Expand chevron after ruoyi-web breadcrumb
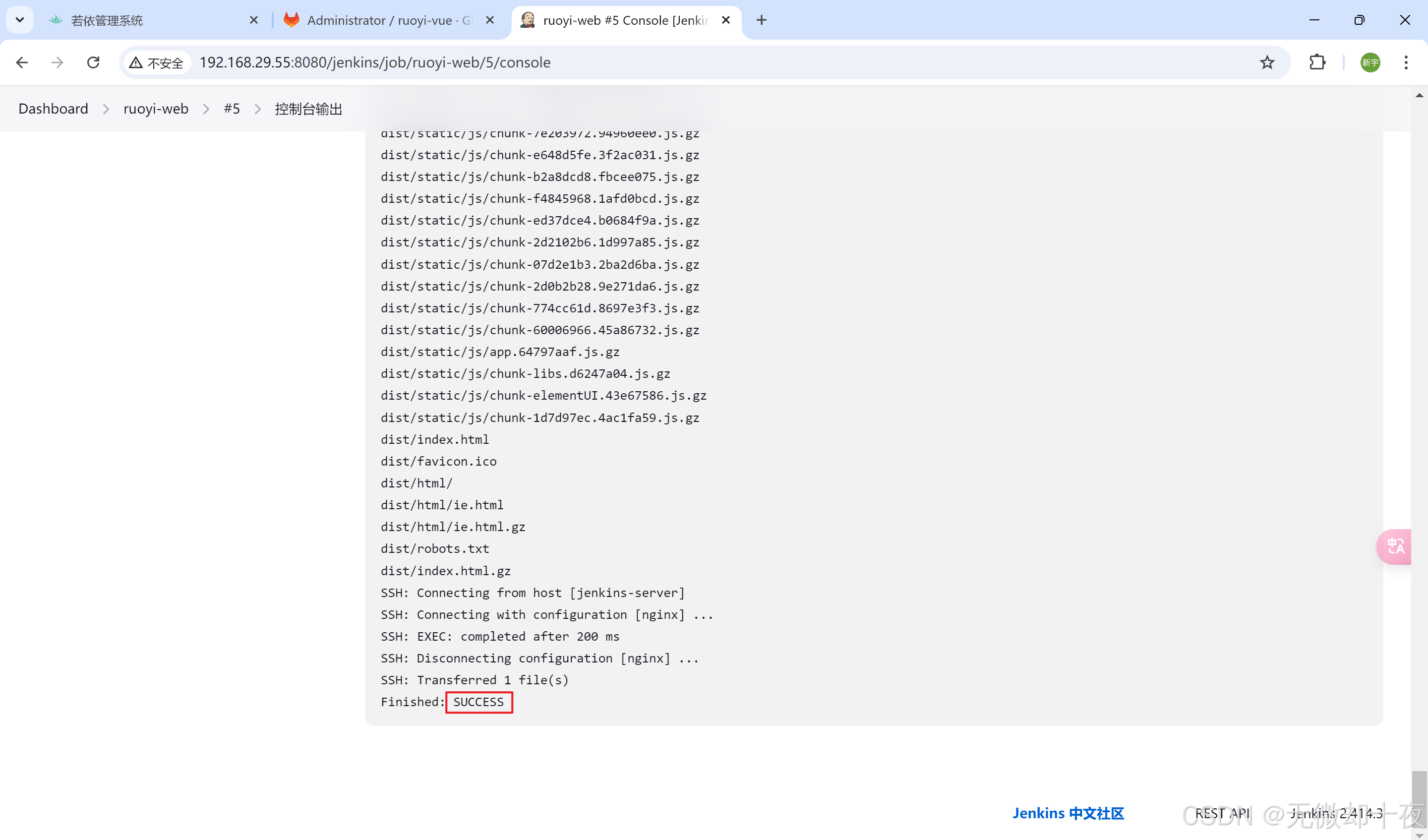1428x840 pixels. click(x=206, y=109)
